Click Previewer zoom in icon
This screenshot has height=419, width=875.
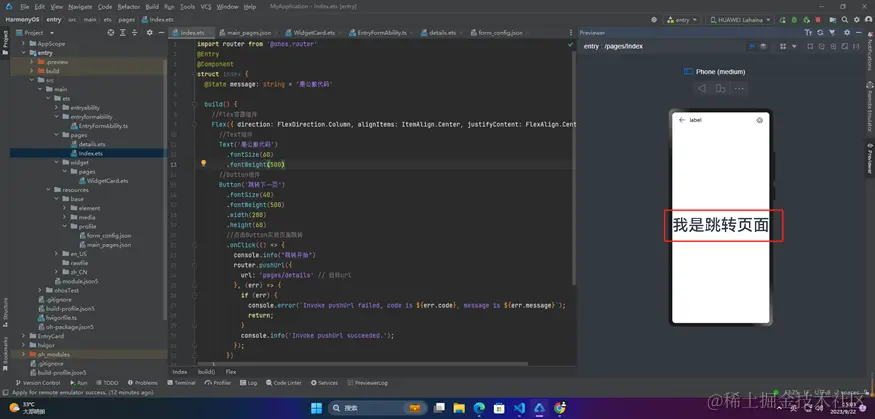click(x=833, y=46)
